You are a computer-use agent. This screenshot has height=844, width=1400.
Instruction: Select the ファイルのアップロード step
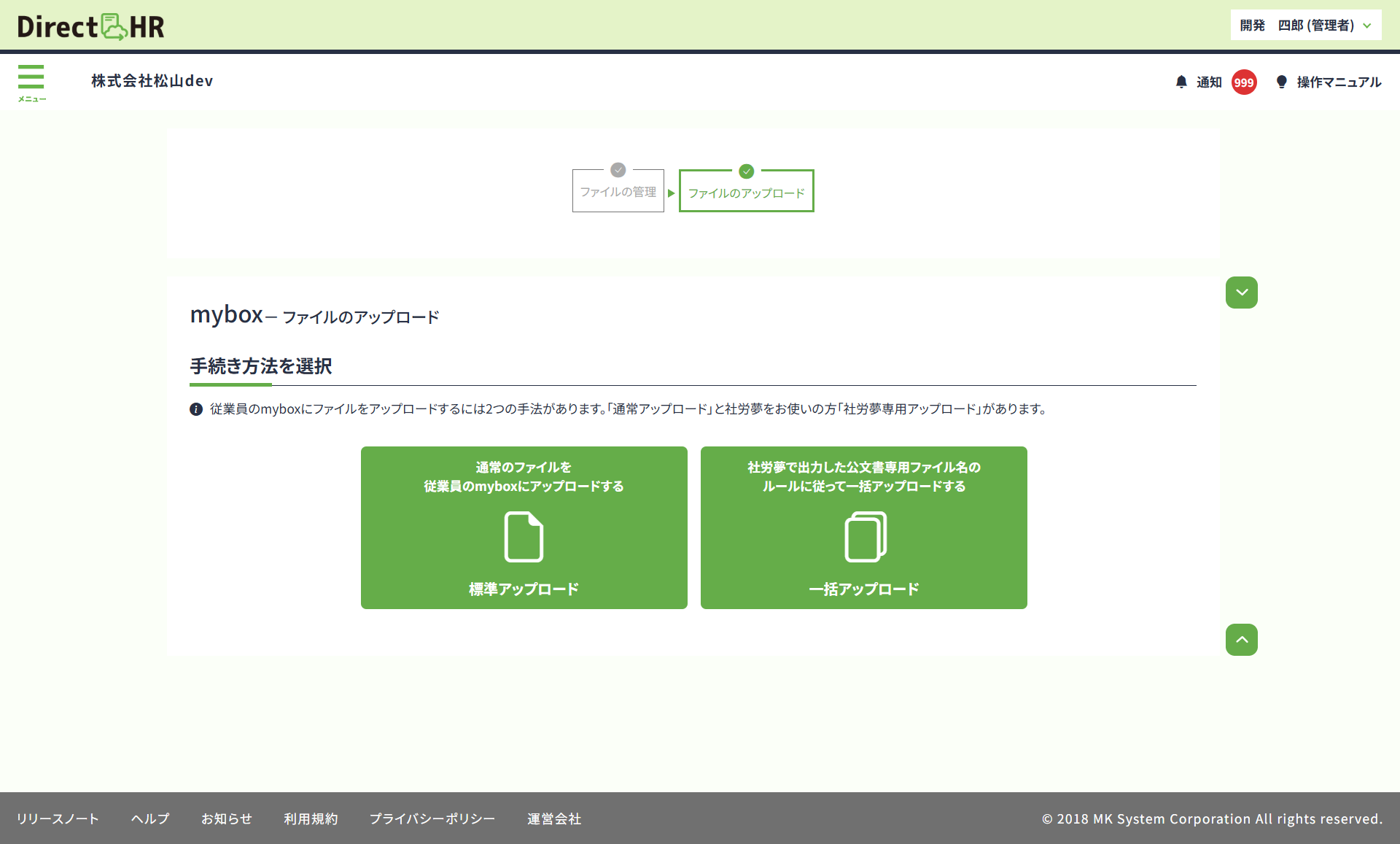click(x=746, y=193)
